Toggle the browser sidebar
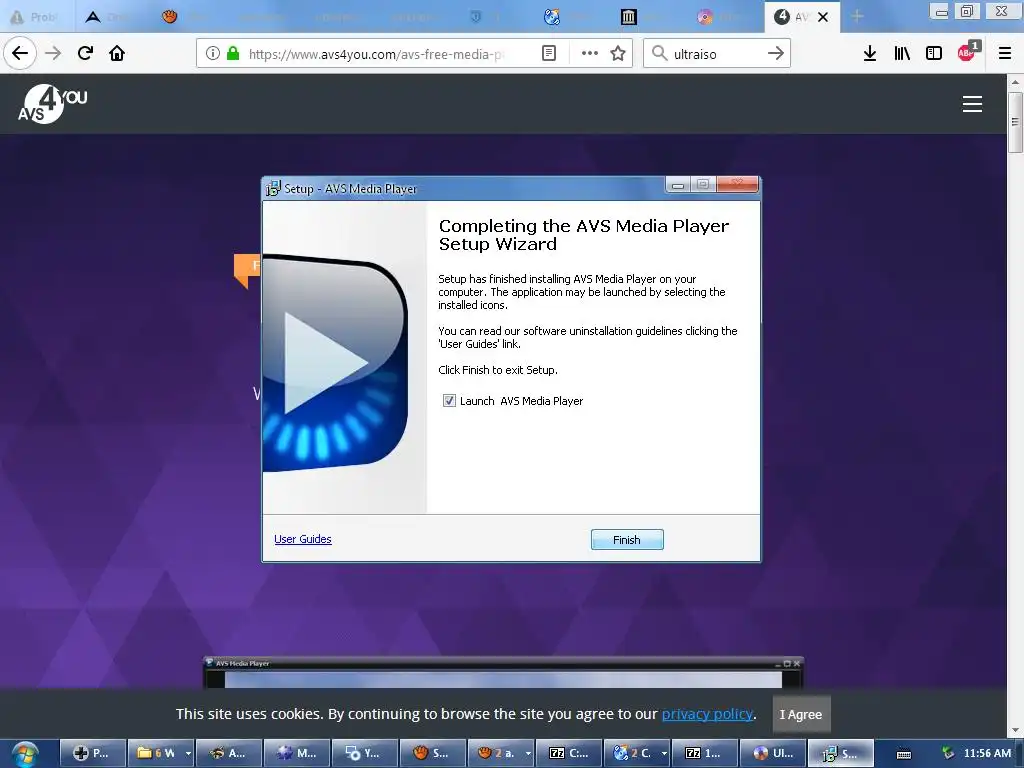This screenshot has height=768, width=1024. [x=934, y=53]
